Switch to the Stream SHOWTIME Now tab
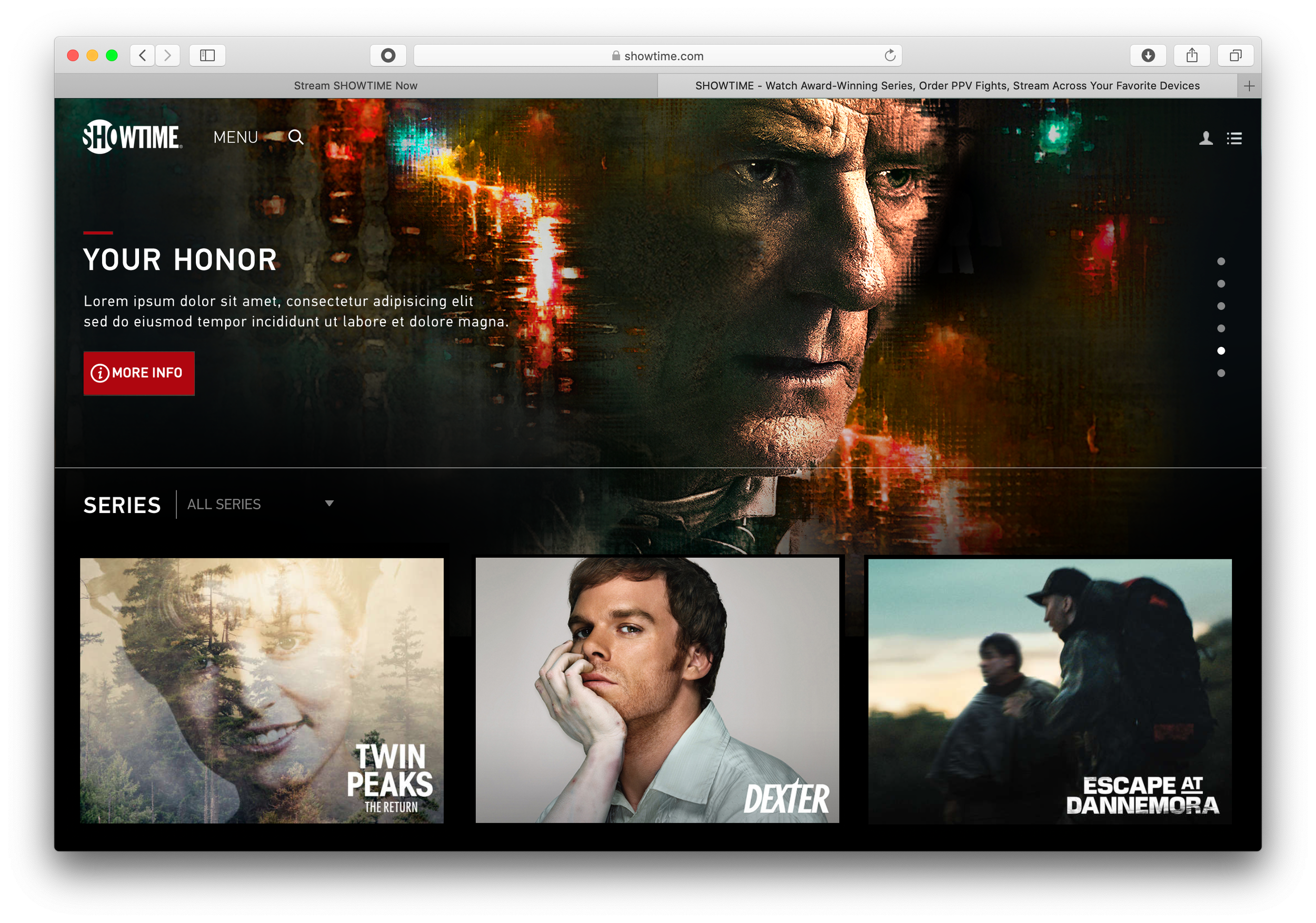This screenshot has width=1316, height=923. pos(355,85)
